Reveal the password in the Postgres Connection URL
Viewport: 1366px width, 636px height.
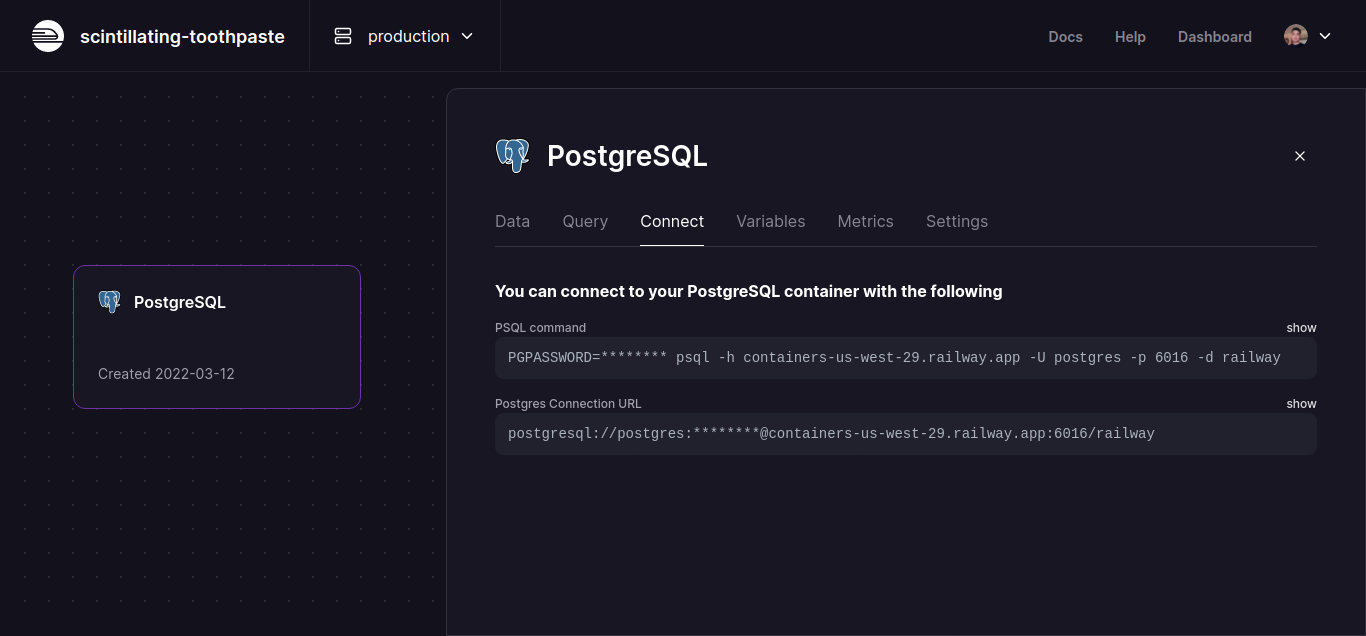pyautogui.click(x=1301, y=403)
